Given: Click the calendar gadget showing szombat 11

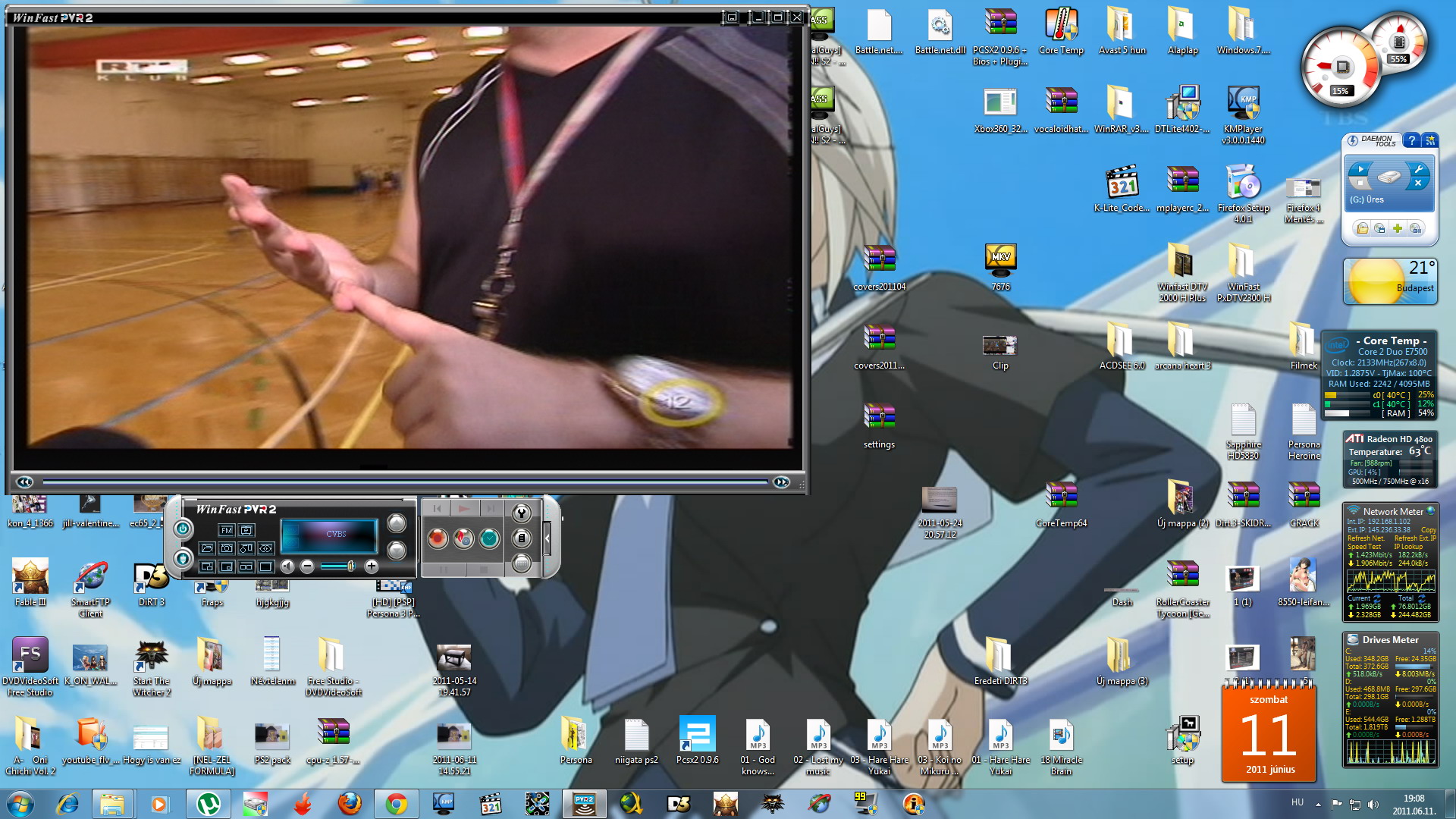Looking at the screenshot, I should pos(1269,733).
